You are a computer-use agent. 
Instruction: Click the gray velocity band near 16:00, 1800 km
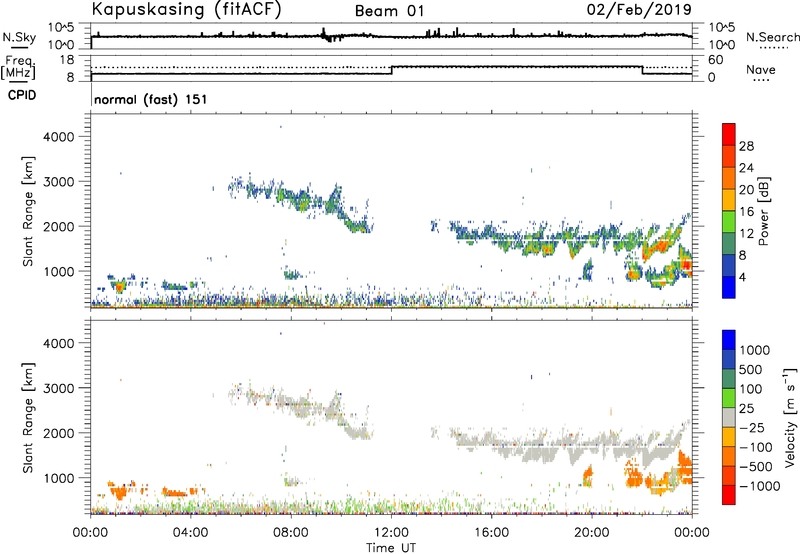[x=492, y=443]
